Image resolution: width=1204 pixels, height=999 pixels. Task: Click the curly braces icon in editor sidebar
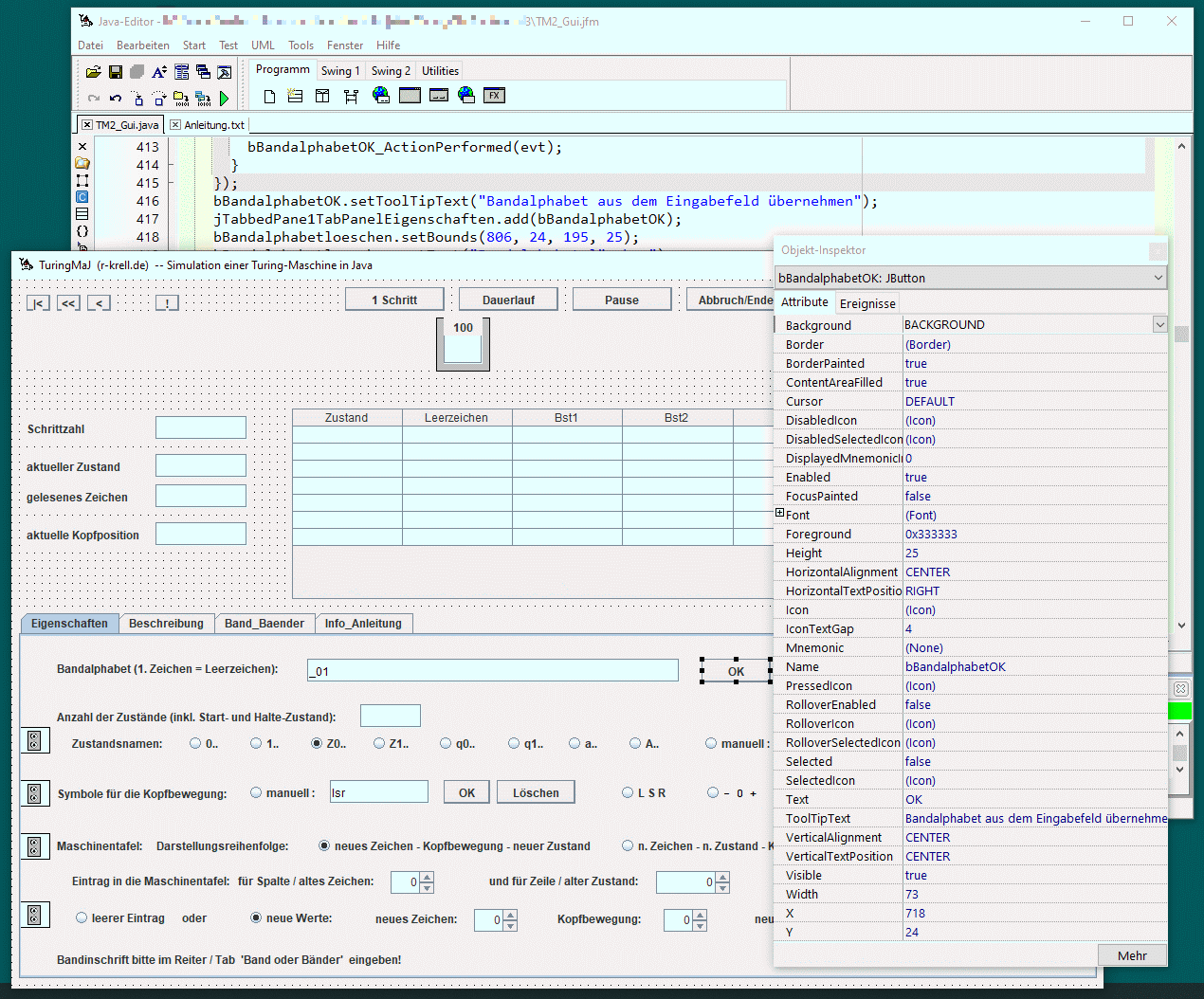click(82, 231)
